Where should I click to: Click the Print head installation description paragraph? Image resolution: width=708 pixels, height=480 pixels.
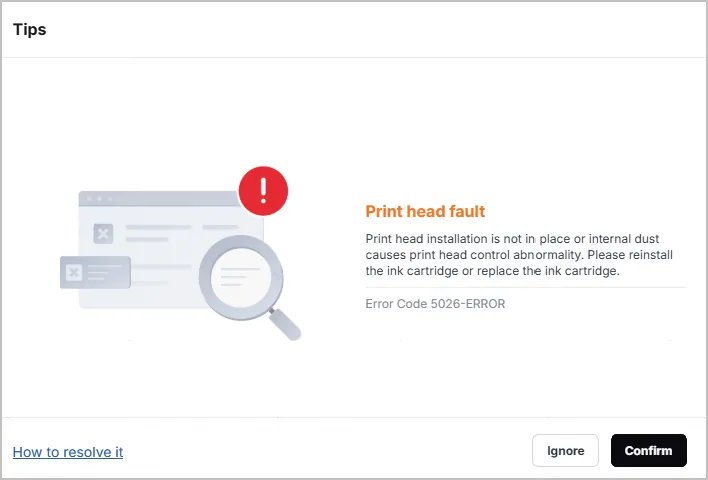pos(519,255)
